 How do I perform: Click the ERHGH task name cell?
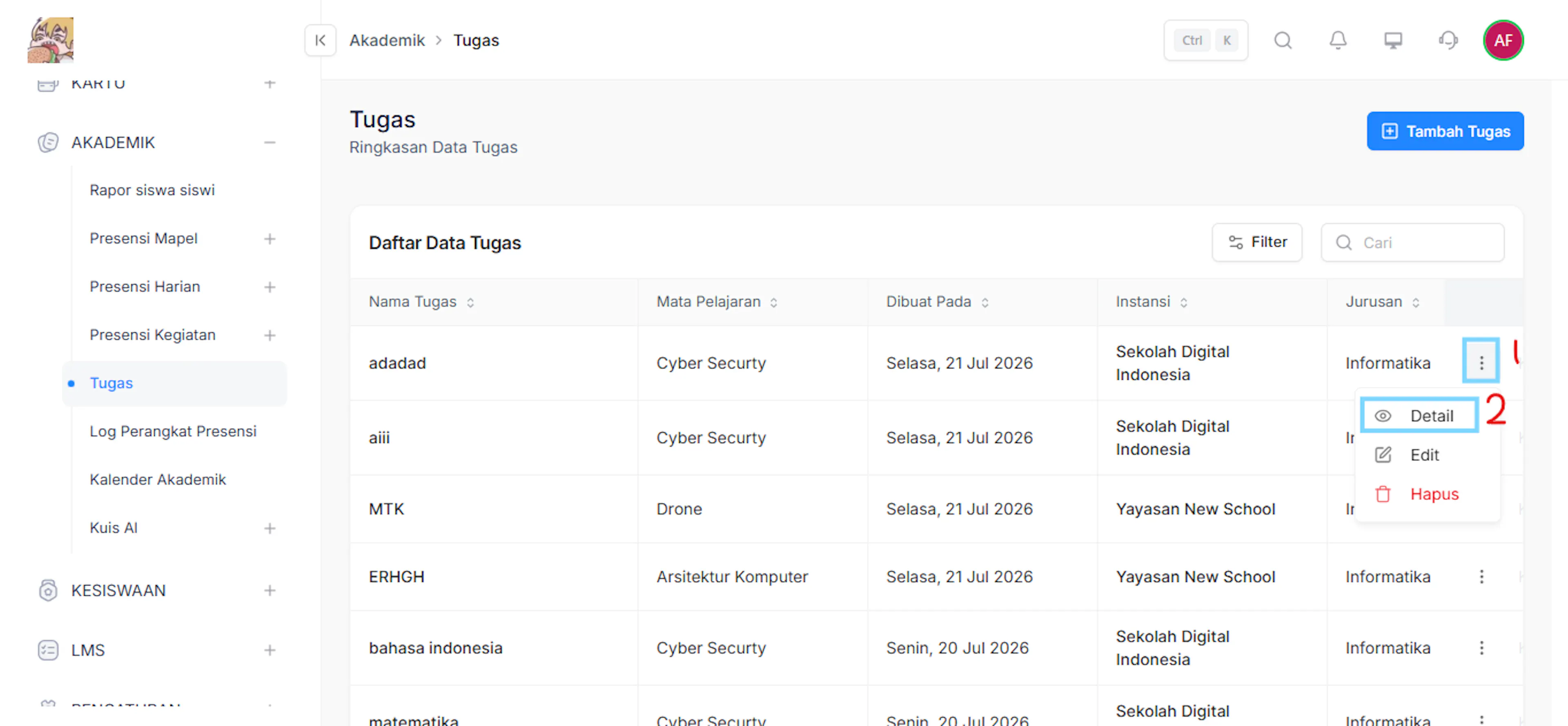point(396,576)
